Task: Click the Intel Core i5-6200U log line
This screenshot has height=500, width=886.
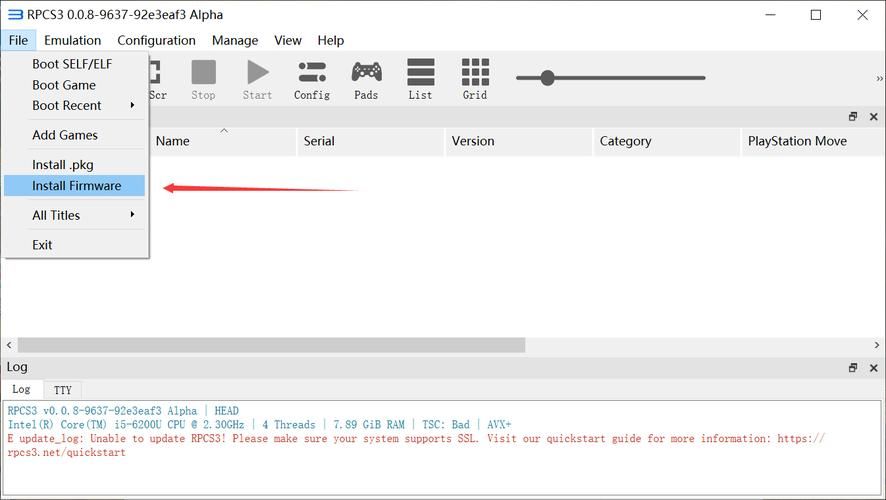Action: tap(259, 424)
